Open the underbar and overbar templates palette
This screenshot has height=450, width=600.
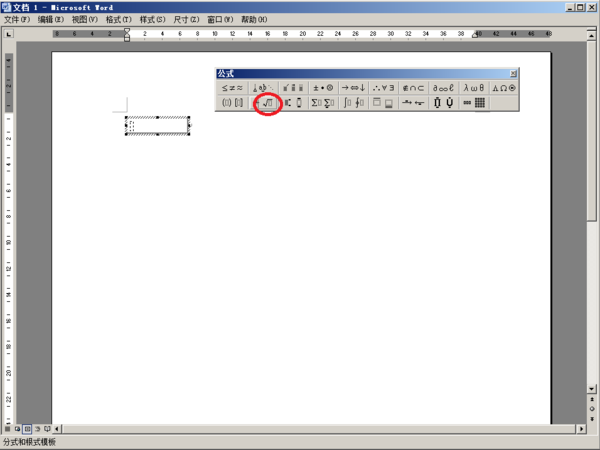[x=383, y=103]
